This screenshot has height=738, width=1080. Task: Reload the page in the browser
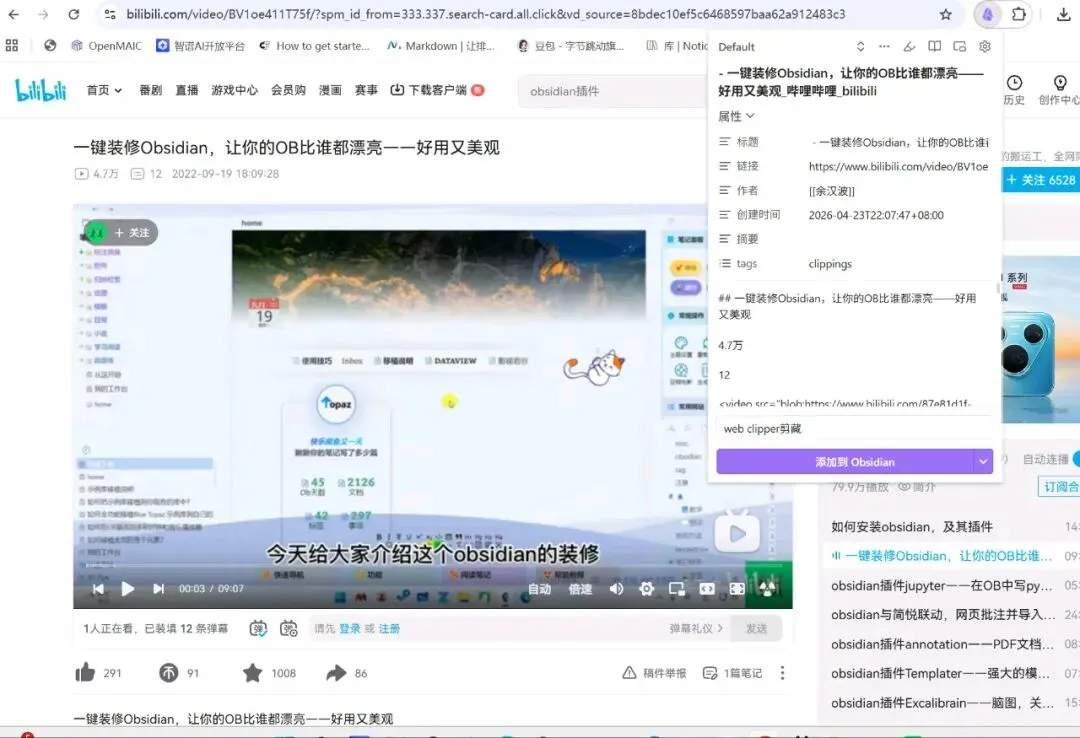pos(73,14)
